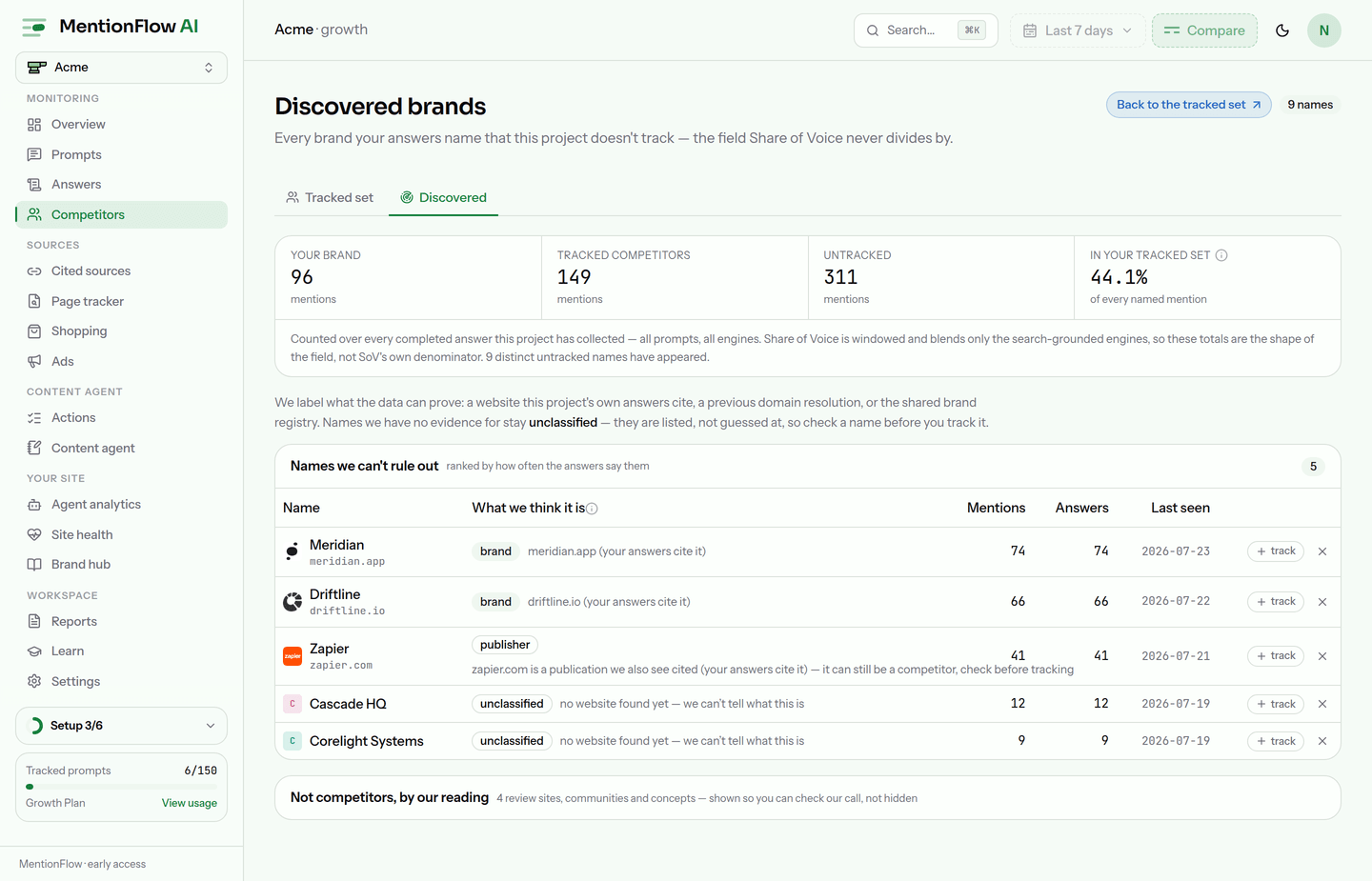1372x881 pixels.
Task: Open the Acme project switcher dropdown
Action: pyautogui.click(x=121, y=68)
